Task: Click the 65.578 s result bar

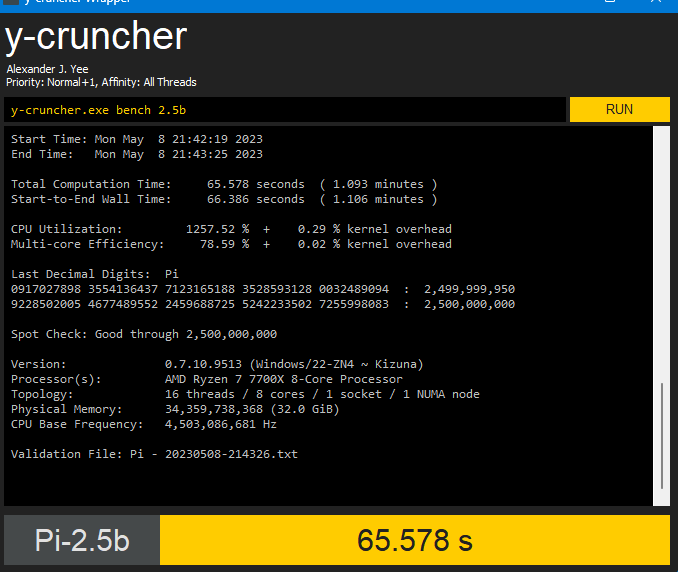Action: click(x=415, y=540)
